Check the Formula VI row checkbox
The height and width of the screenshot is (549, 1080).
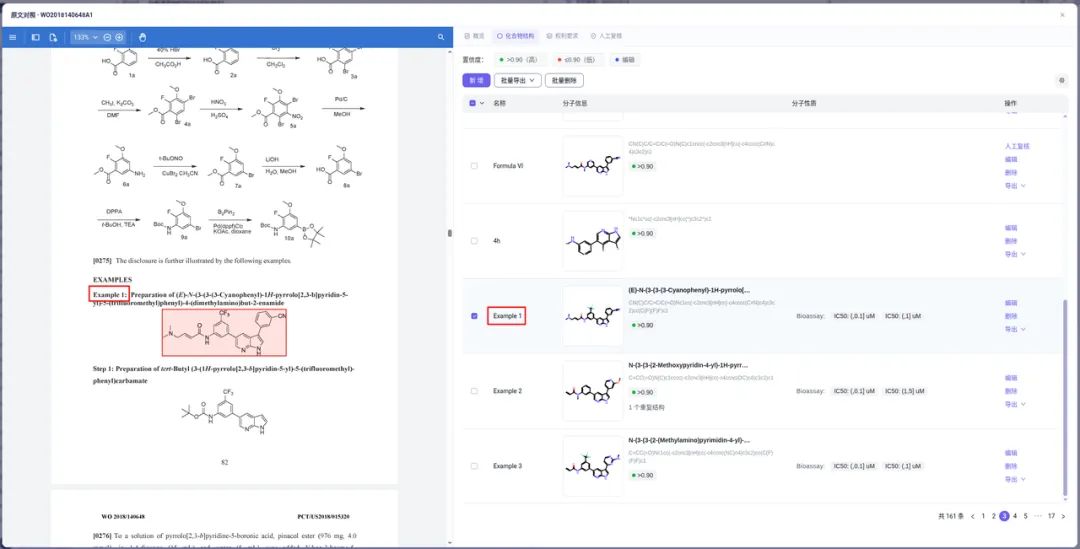pos(474,166)
